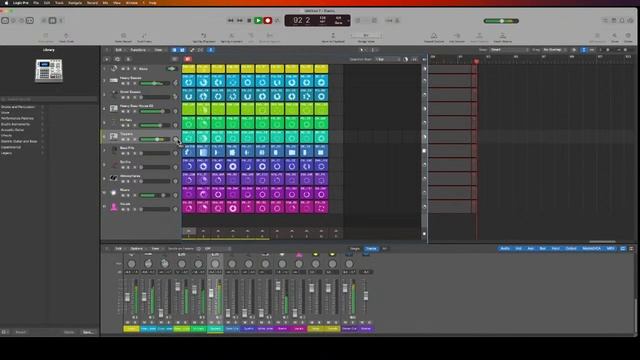Adjust the selected sixth track's volume slider
This screenshot has height=360, width=640.
[155, 139]
